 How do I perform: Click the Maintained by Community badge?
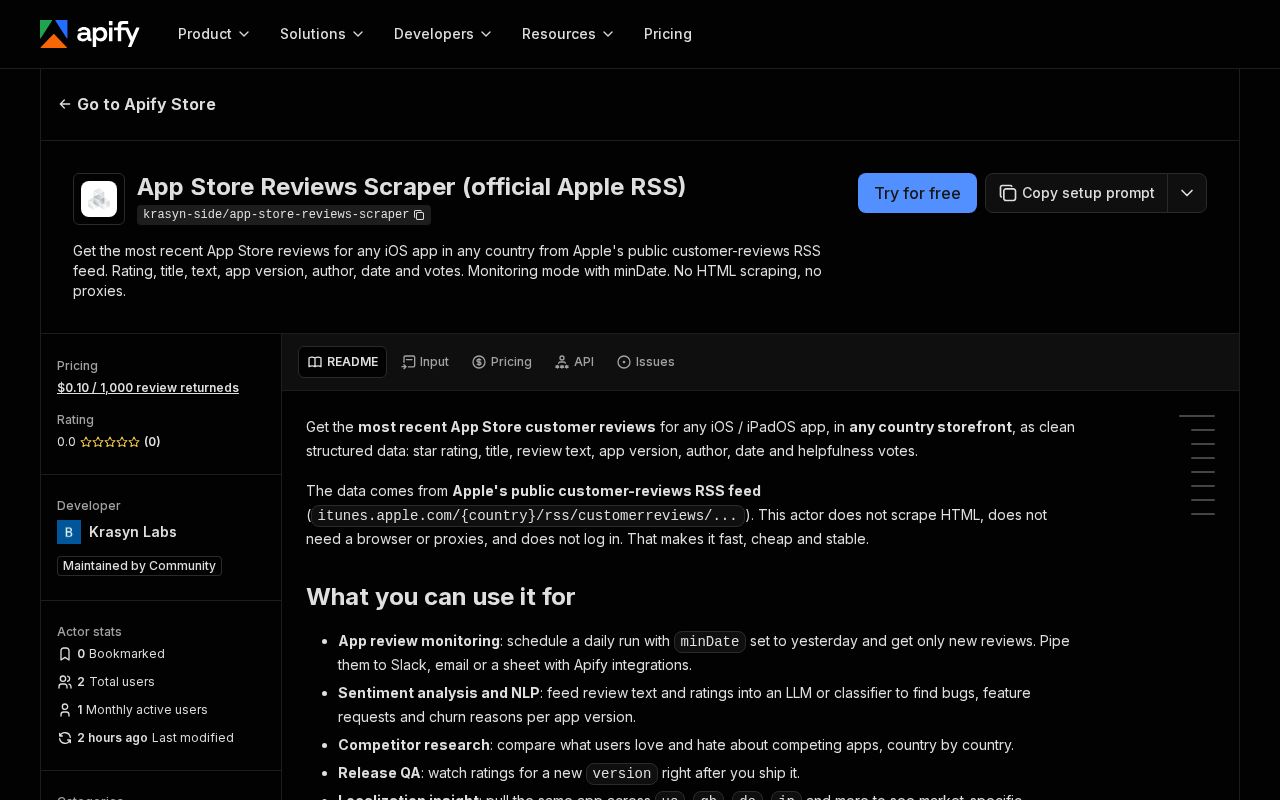coord(139,566)
